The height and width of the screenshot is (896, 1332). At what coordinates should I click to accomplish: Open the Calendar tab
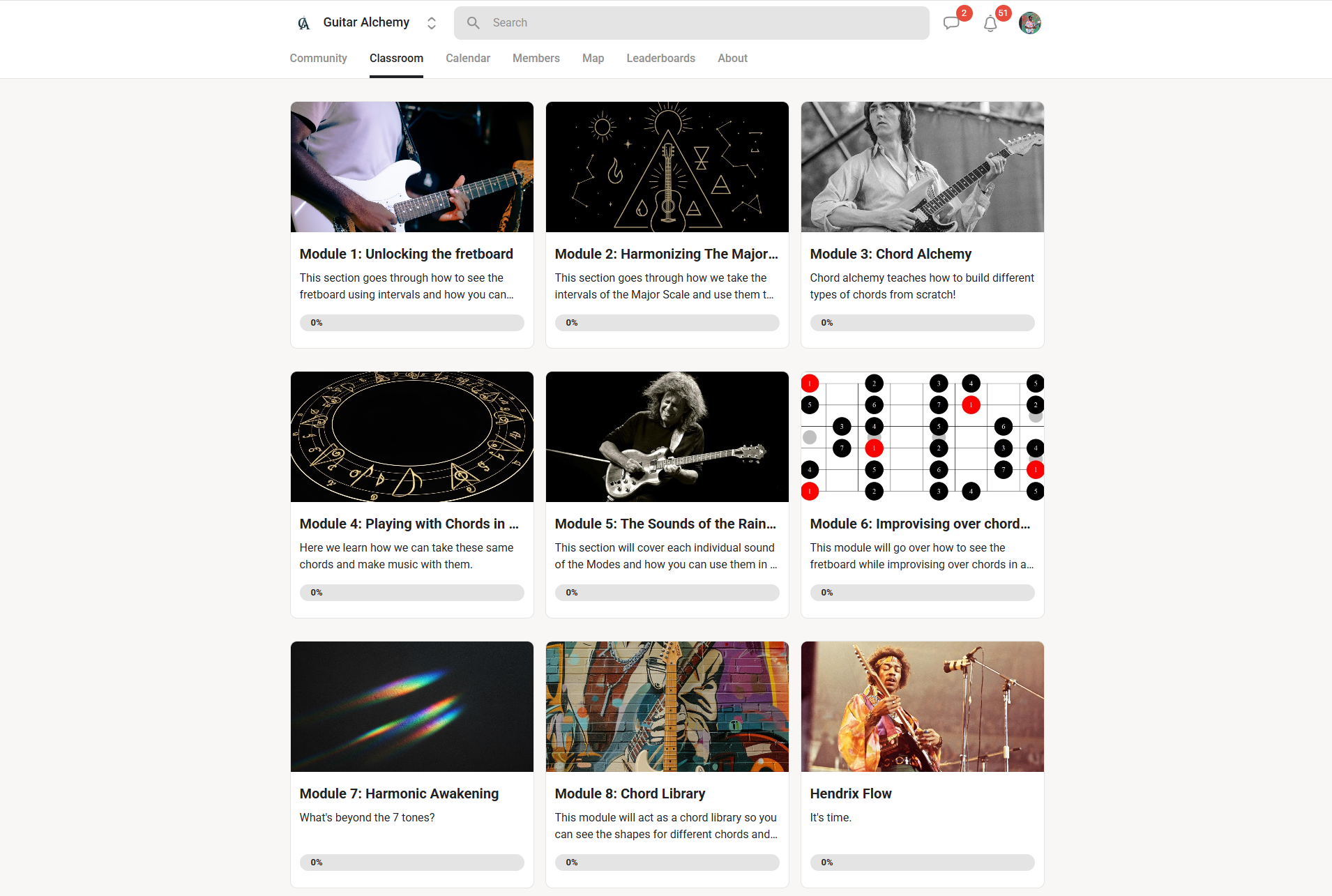click(x=468, y=59)
